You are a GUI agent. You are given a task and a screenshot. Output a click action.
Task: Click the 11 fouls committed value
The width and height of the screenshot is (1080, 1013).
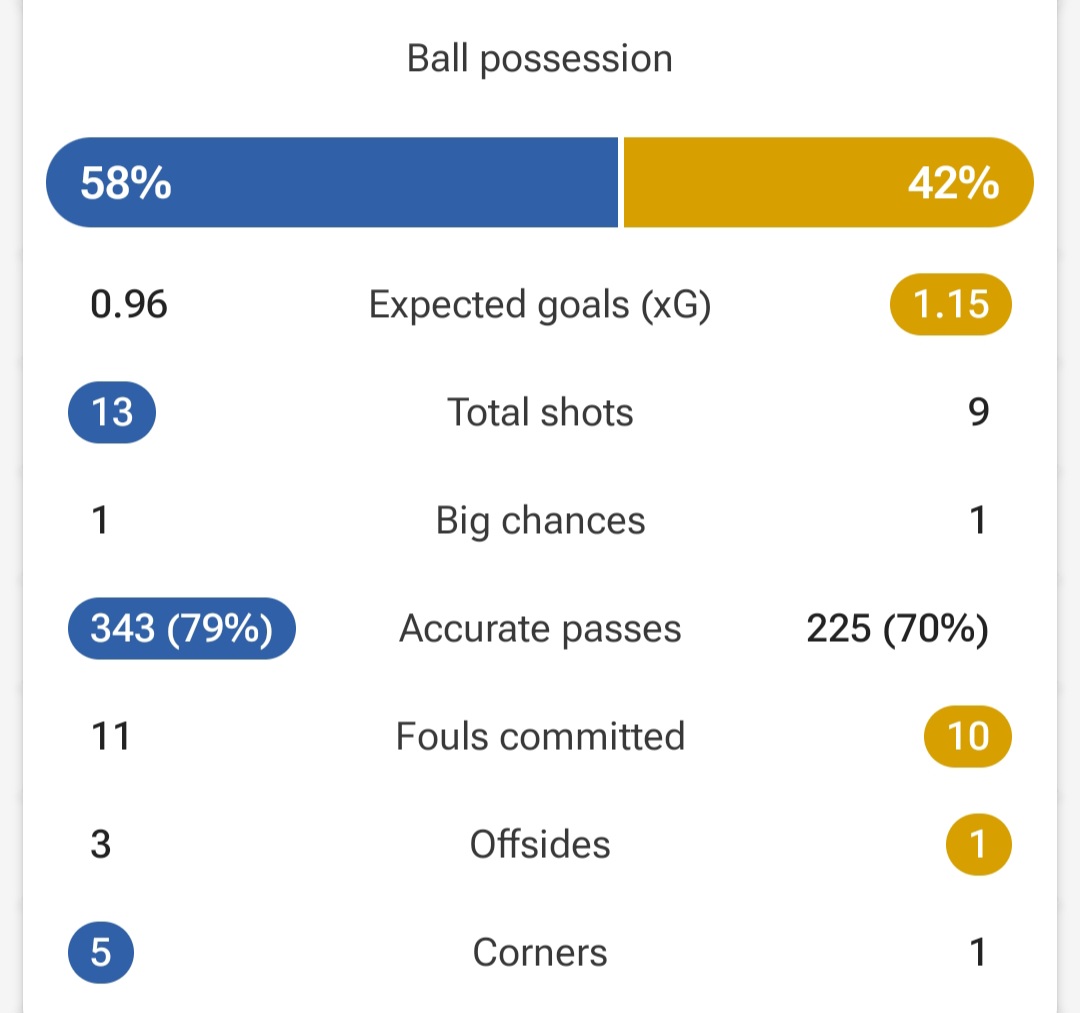tap(110, 736)
